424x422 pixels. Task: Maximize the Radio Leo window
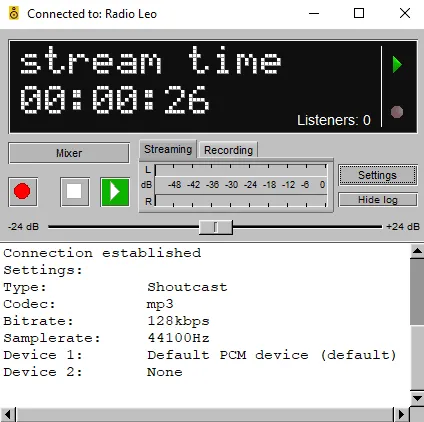[x=359, y=14]
